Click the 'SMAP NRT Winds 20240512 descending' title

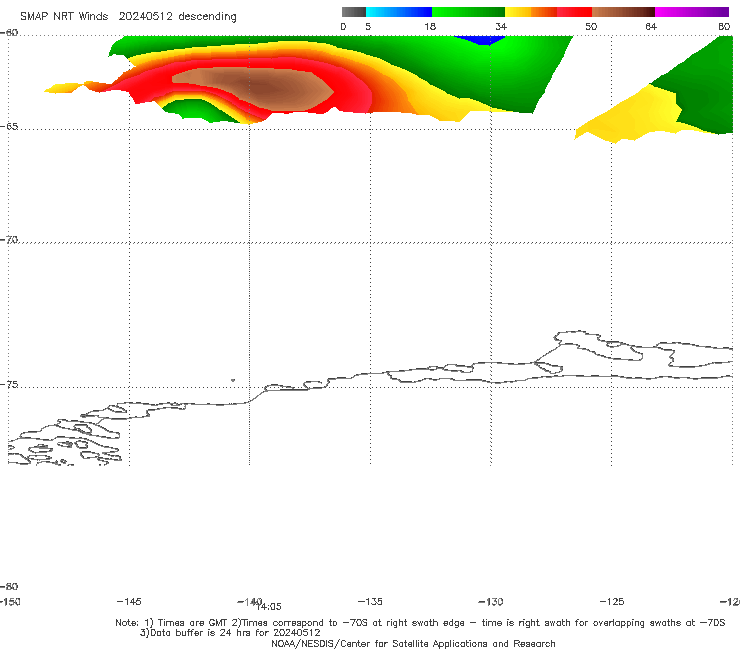(128, 17)
